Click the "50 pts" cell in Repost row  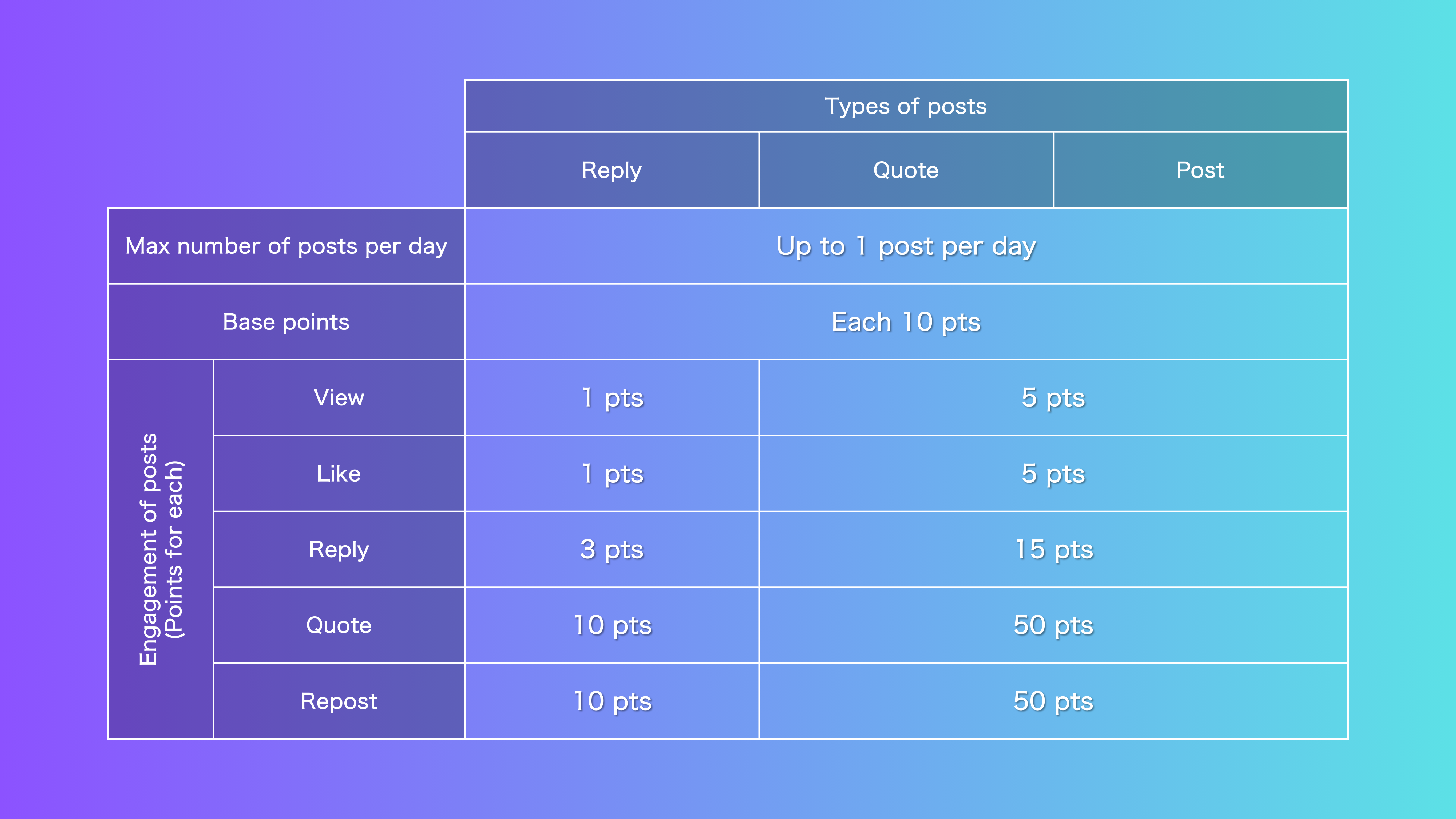(x=1053, y=701)
